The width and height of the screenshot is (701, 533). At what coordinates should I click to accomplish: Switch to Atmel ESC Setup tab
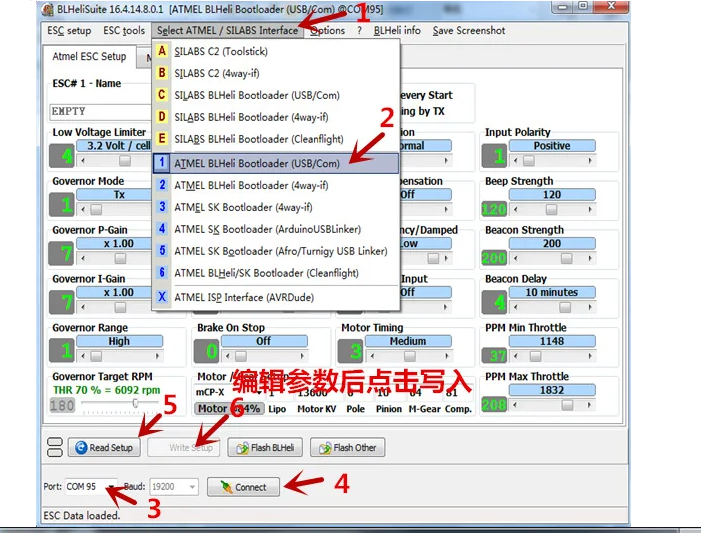click(89, 57)
